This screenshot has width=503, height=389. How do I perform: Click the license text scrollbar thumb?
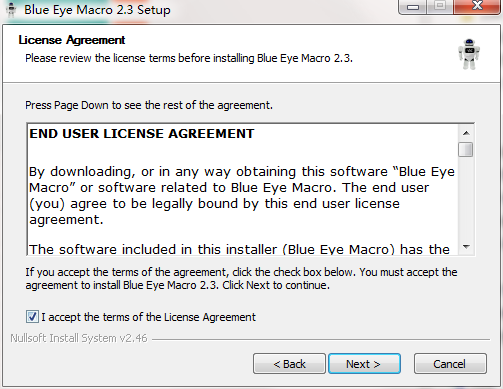pos(466,149)
